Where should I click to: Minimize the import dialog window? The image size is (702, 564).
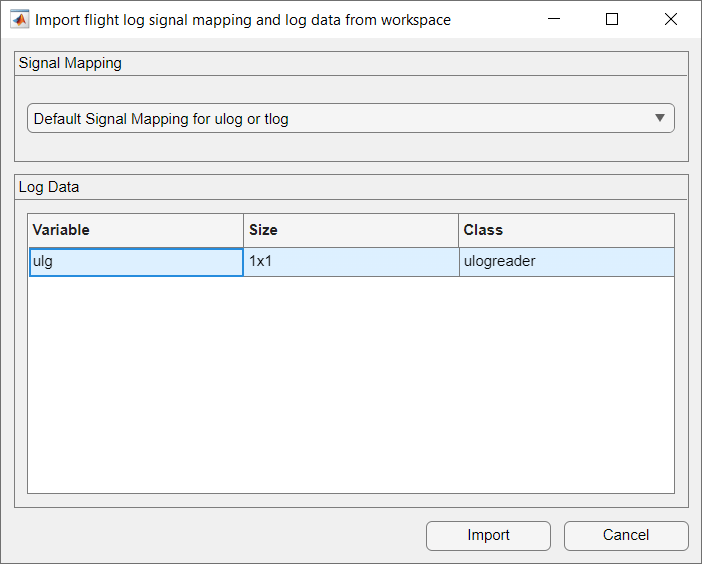pyautogui.click(x=557, y=19)
